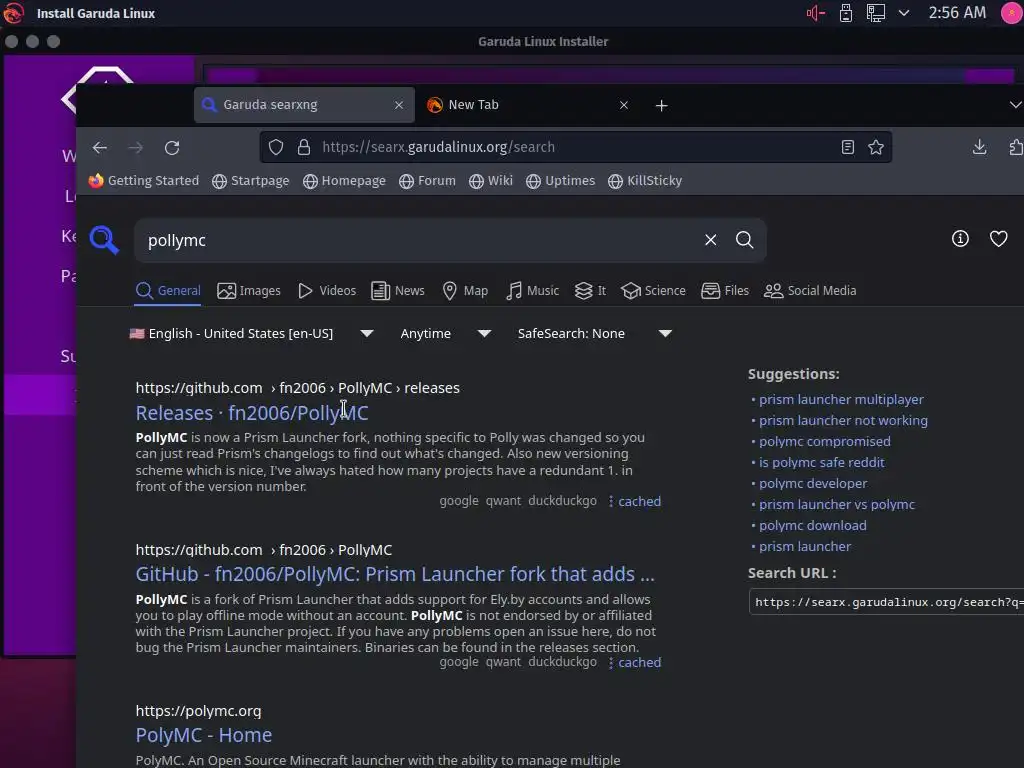Open the Homepage bookmark
The height and width of the screenshot is (768, 1024).
pos(344,181)
